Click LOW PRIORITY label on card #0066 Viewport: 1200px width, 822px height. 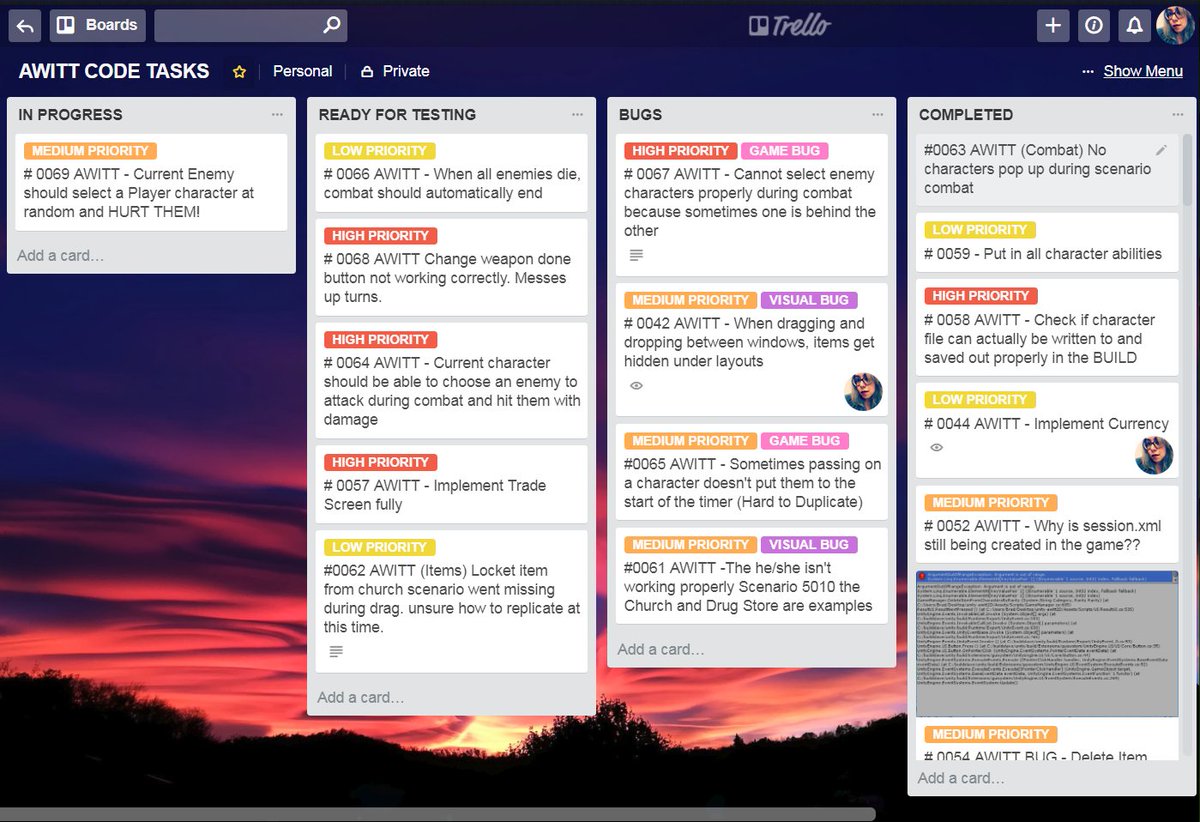(x=379, y=151)
